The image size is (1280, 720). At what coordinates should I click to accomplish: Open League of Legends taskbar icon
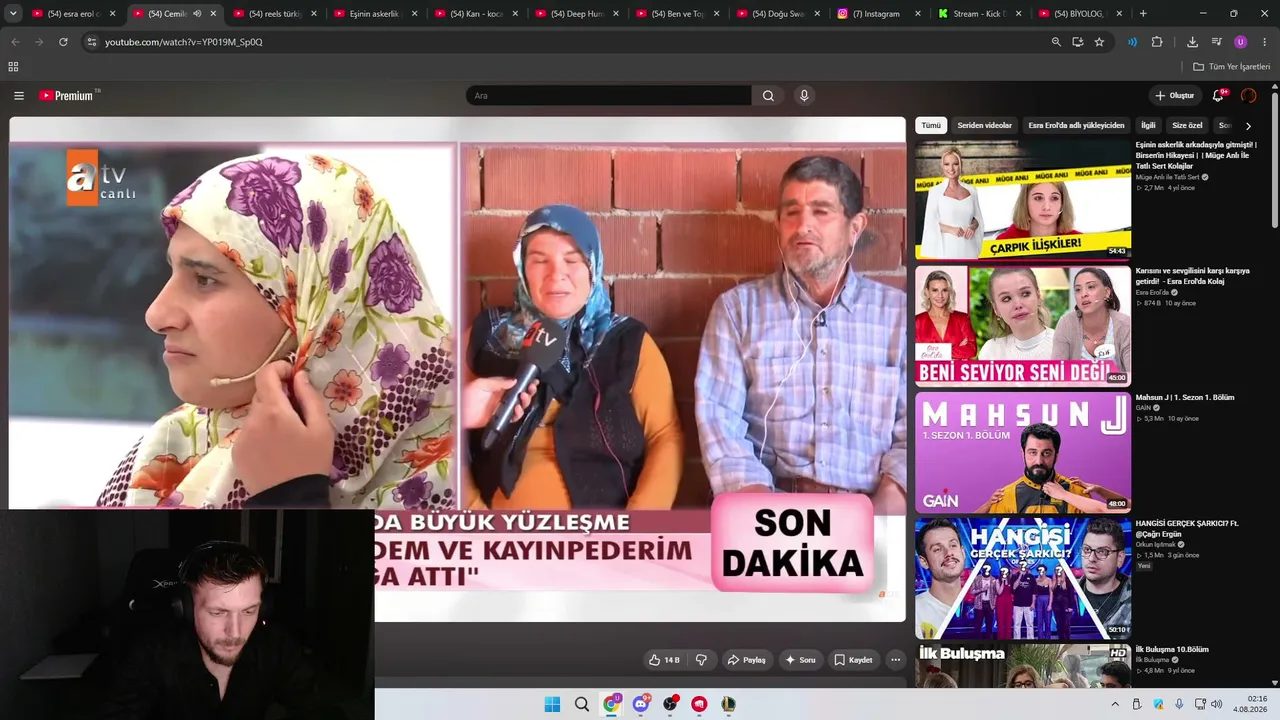(x=729, y=704)
